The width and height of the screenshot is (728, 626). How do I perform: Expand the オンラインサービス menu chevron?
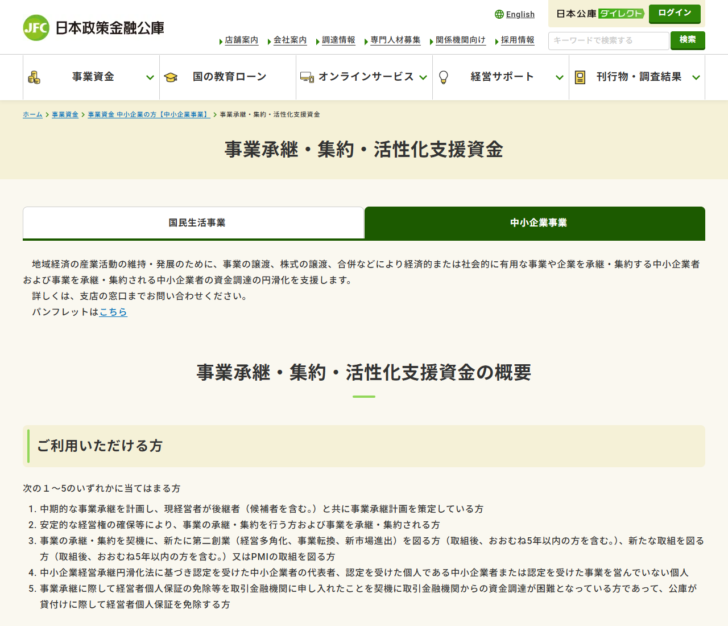coord(423,78)
